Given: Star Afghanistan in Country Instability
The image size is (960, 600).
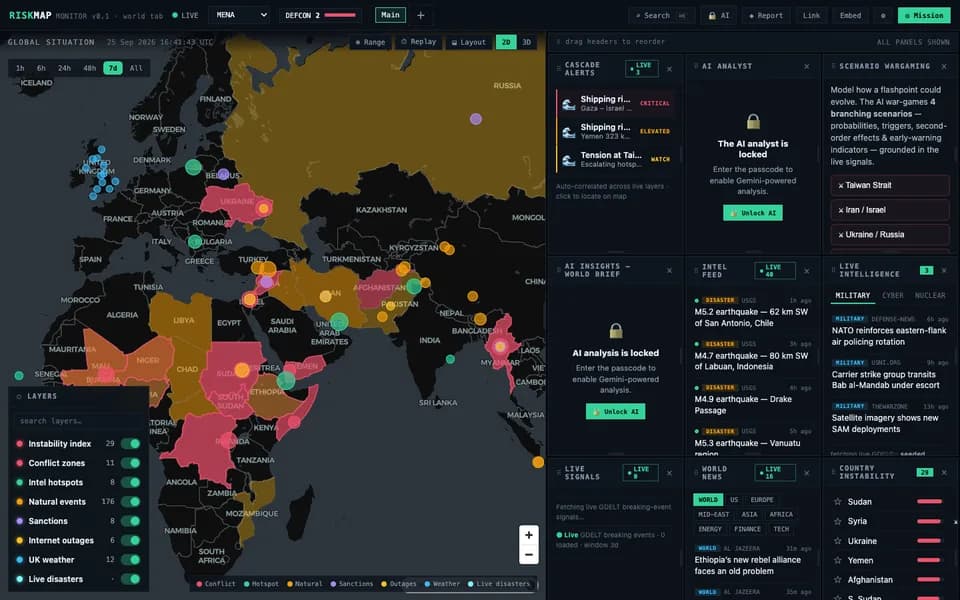Looking at the screenshot, I should pos(838,579).
